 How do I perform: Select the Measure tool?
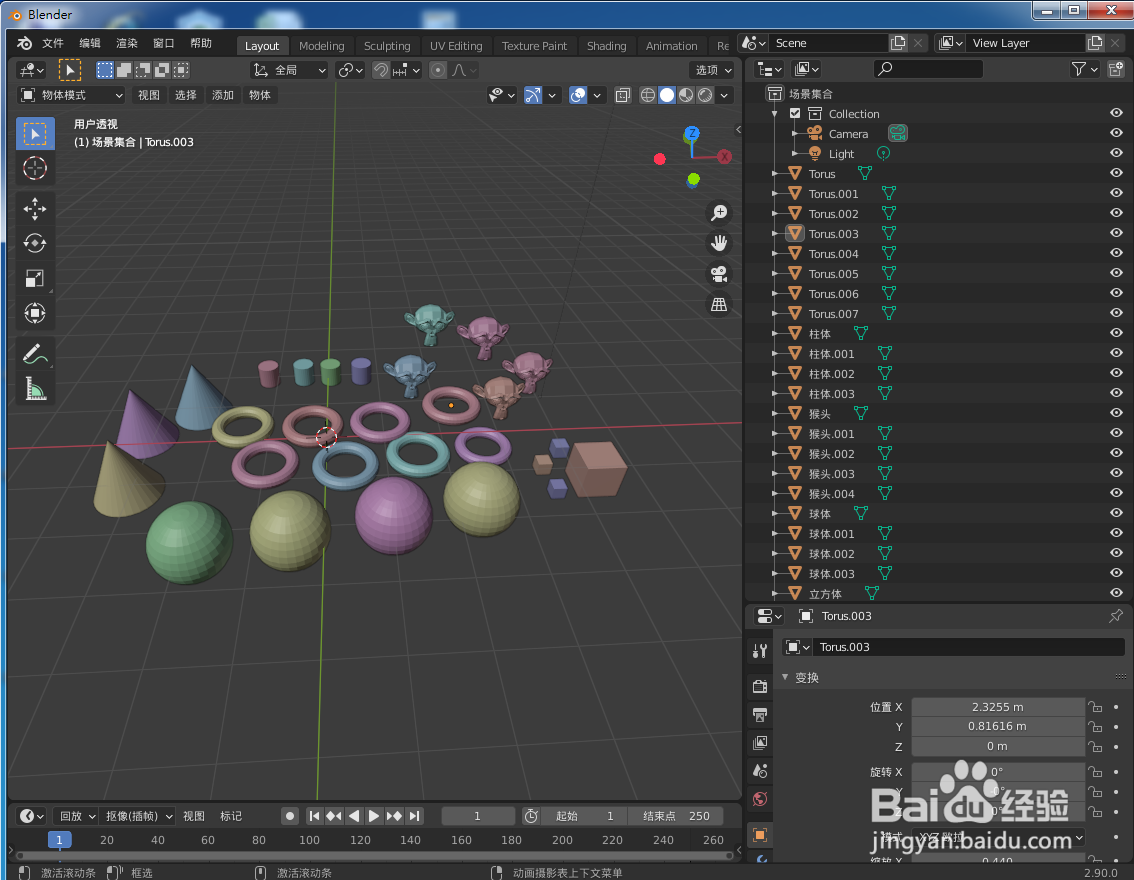34,389
